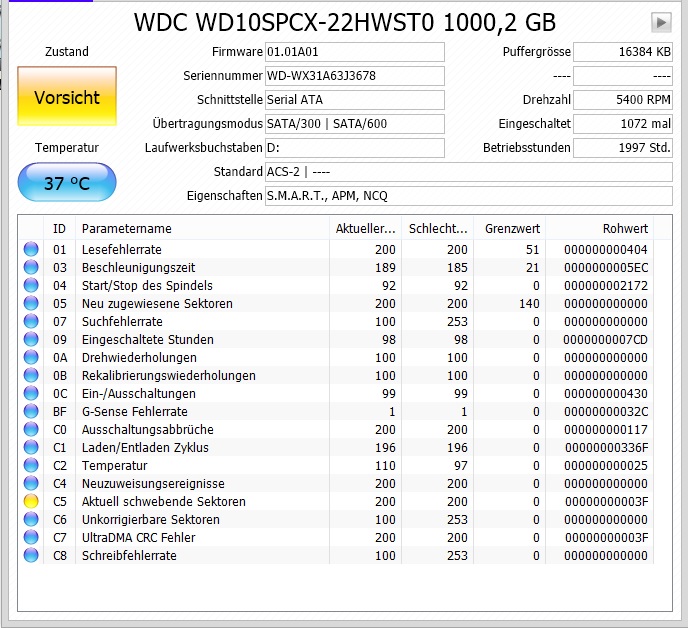The image size is (688, 628).
Task: Click the status icon for Drehwiederholungen
Action: tap(31, 357)
